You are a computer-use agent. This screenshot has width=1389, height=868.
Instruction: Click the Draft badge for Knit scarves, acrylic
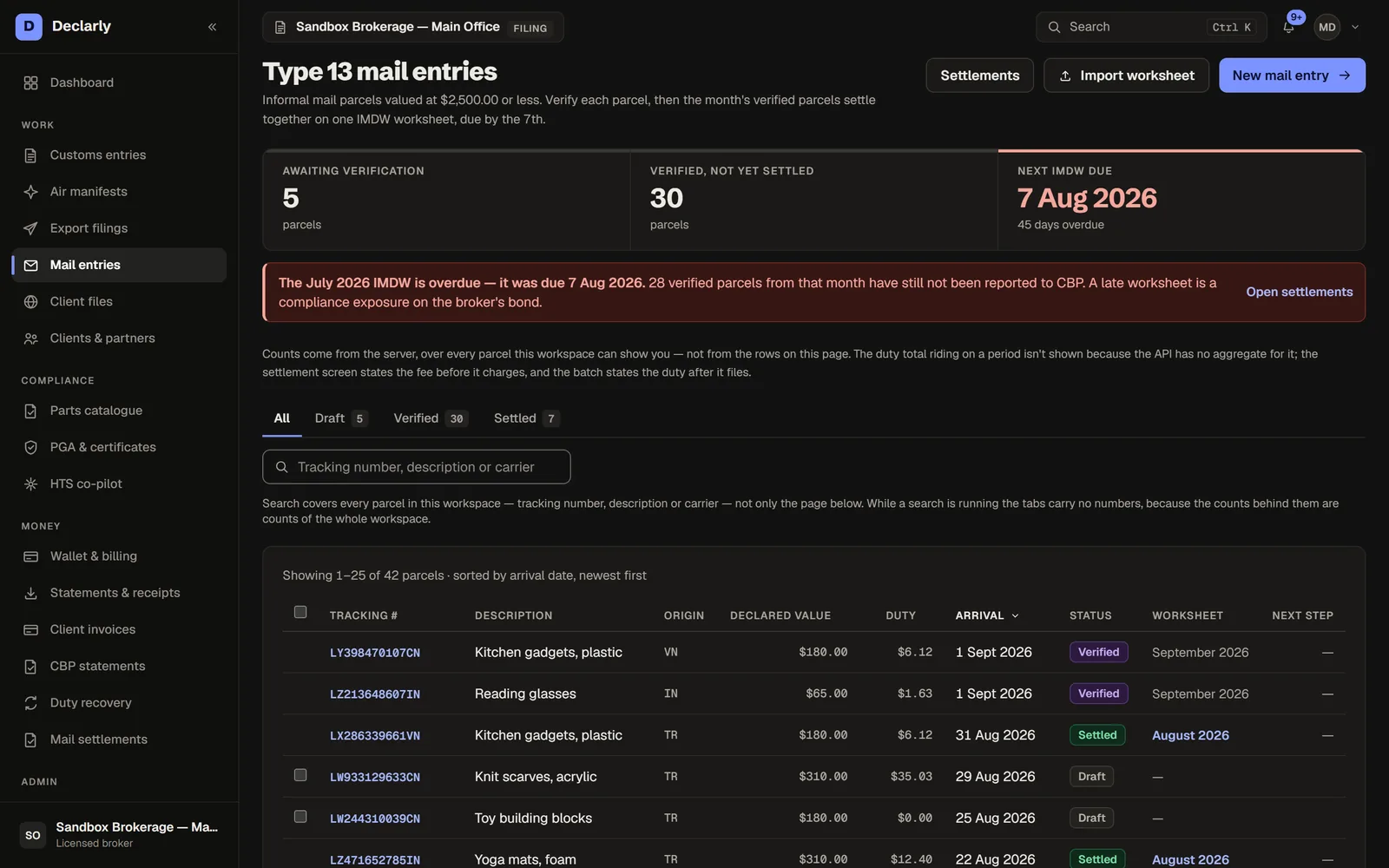pos(1091,777)
